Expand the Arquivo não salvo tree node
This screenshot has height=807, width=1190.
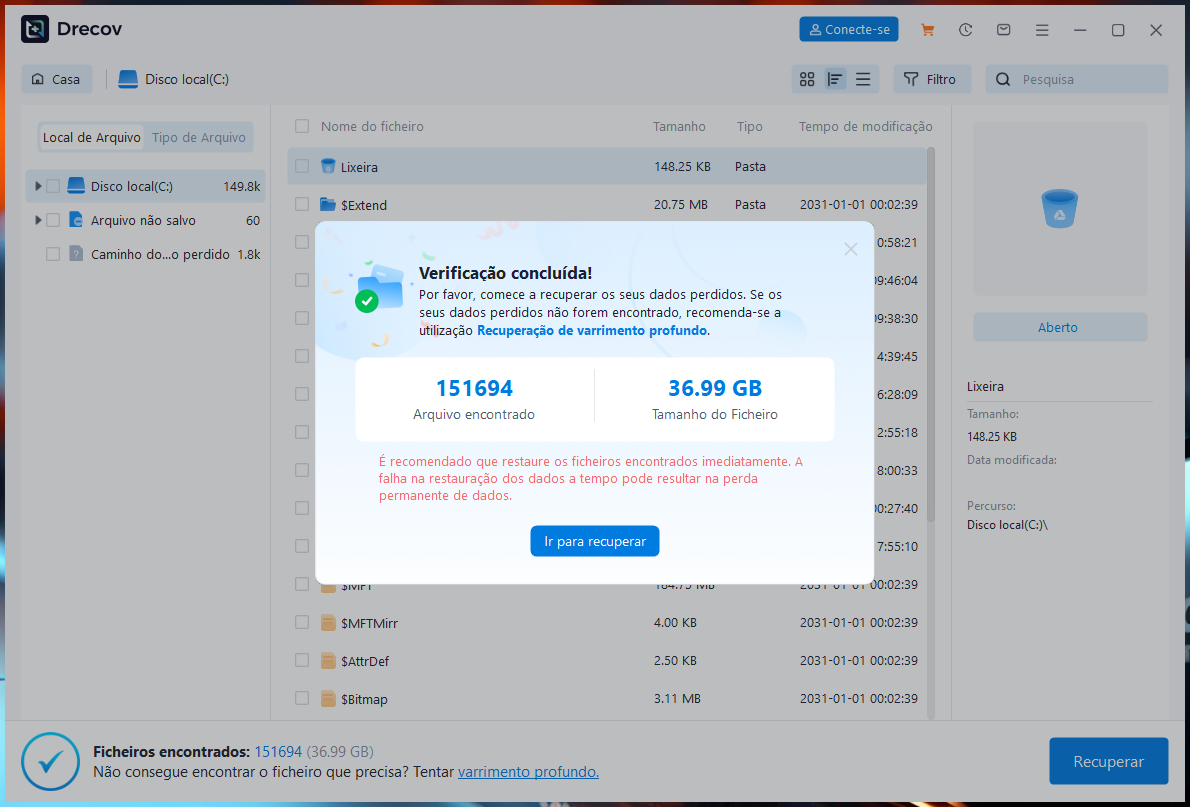(x=38, y=220)
